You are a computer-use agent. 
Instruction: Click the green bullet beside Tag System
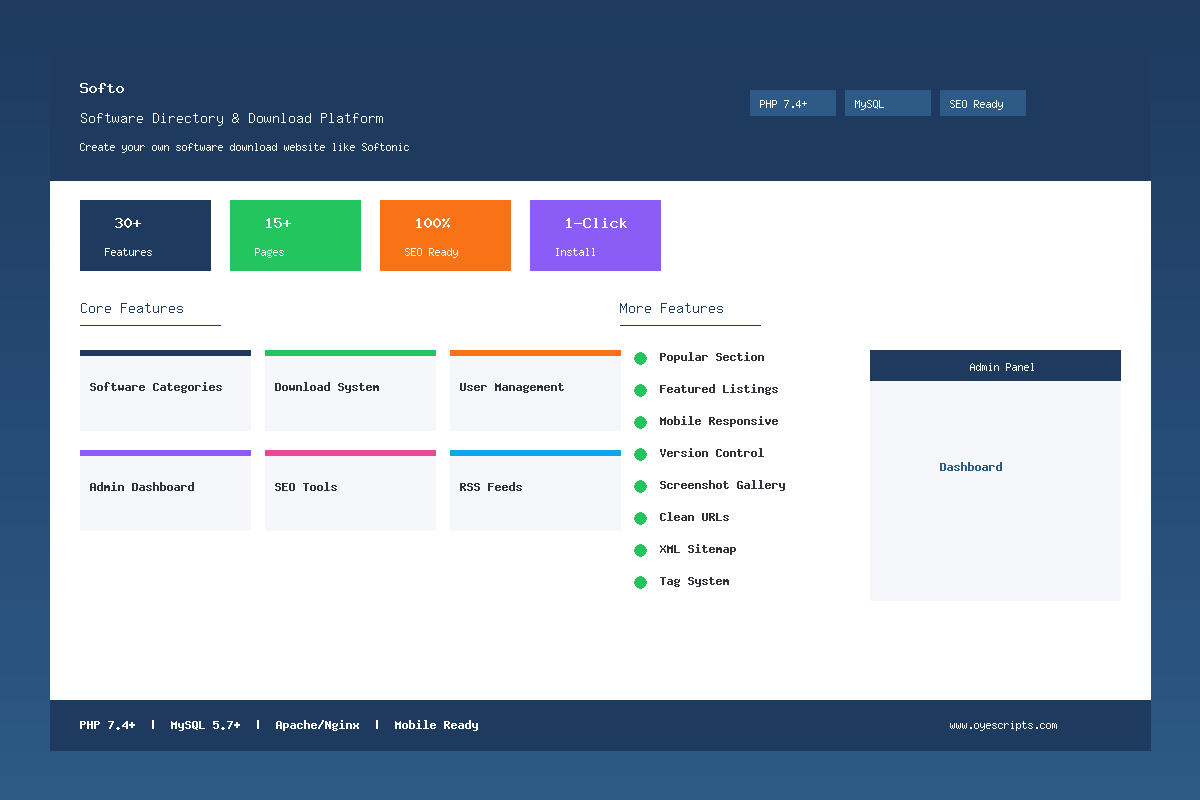click(640, 582)
